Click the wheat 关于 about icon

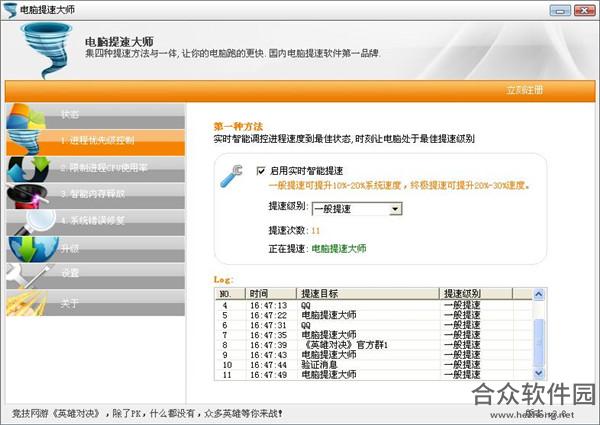click(x=27, y=303)
